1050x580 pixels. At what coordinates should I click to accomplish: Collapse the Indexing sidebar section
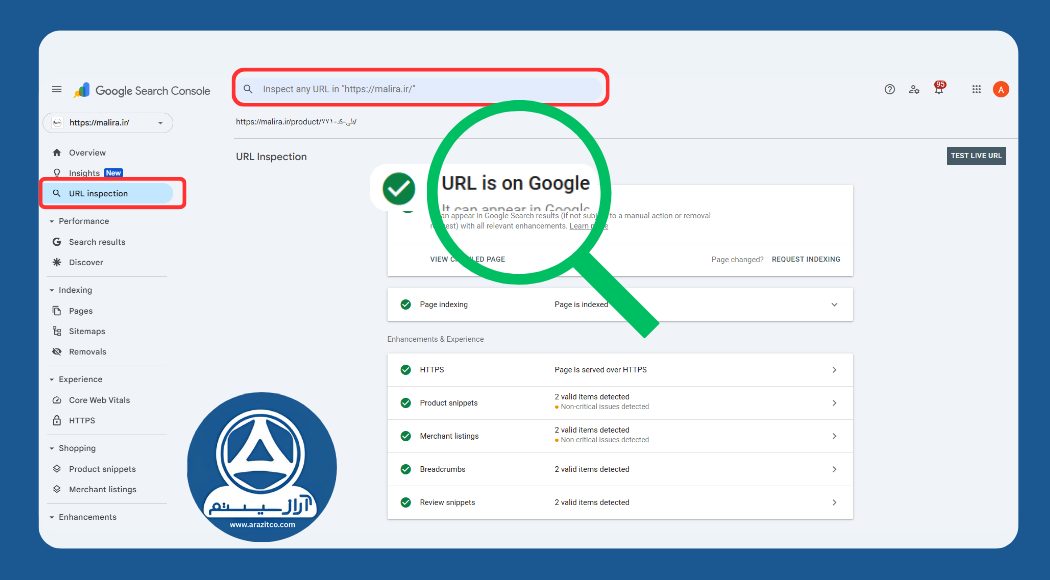point(52,290)
